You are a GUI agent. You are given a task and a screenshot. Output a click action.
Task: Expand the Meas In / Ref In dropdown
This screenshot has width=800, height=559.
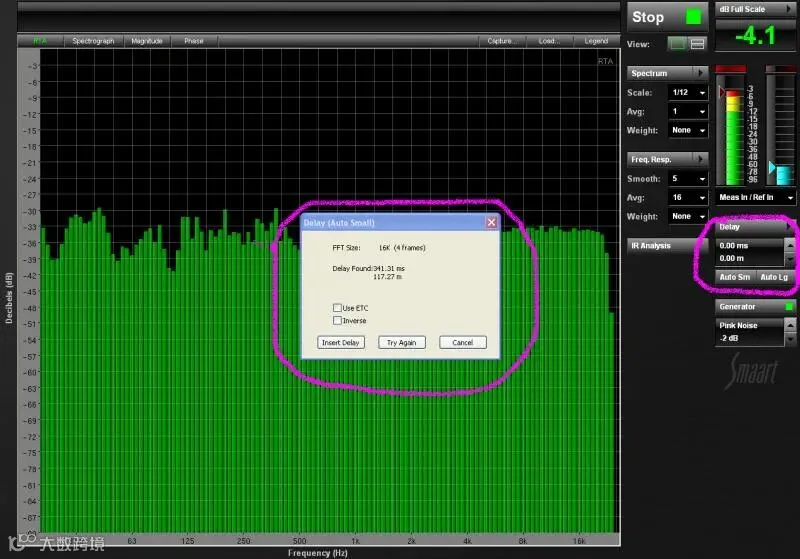coord(755,197)
